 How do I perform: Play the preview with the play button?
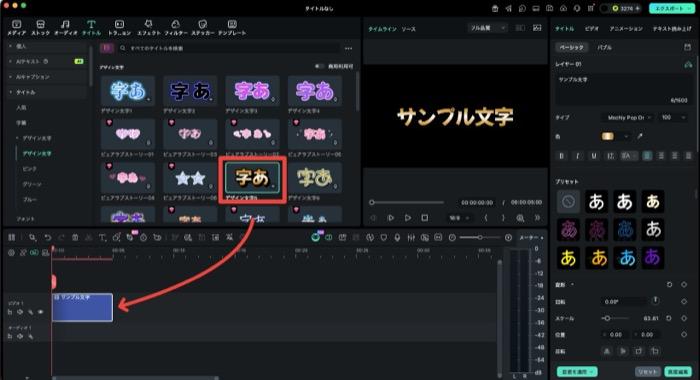(x=407, y=218)
